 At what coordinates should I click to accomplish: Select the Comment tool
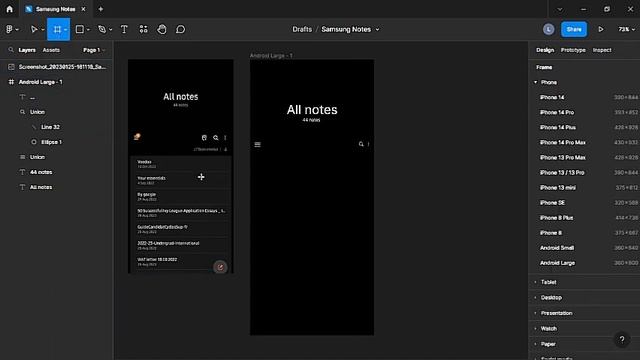coord(180,29)
